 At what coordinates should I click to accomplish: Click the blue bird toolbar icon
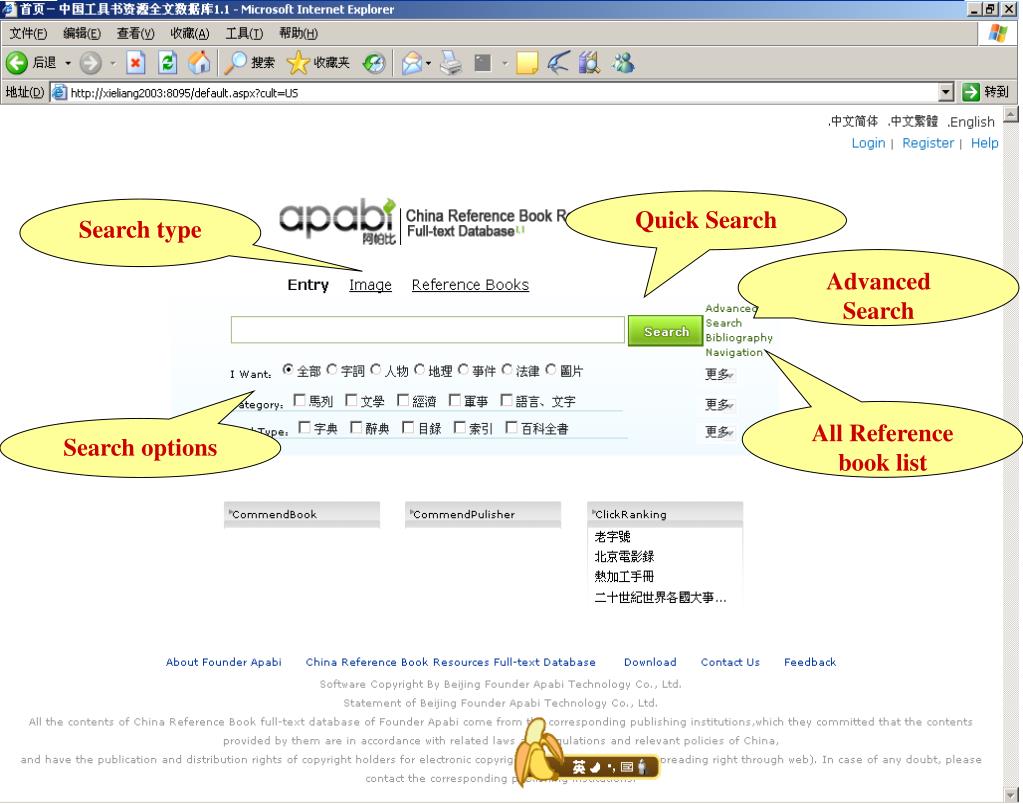tap(558, 63)
